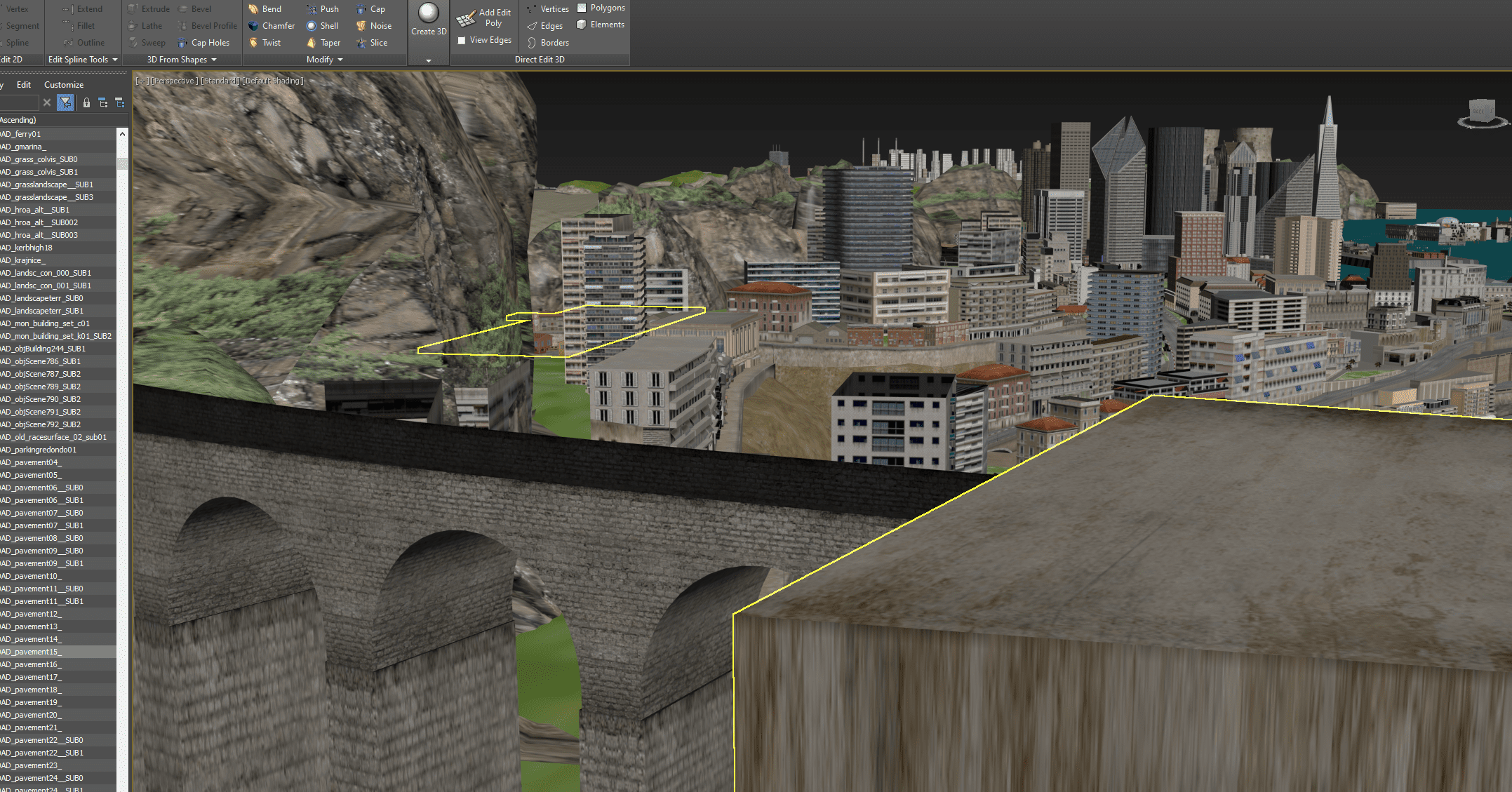
Task: Click Add Edit Poly tool
Action: coord(483,18)
